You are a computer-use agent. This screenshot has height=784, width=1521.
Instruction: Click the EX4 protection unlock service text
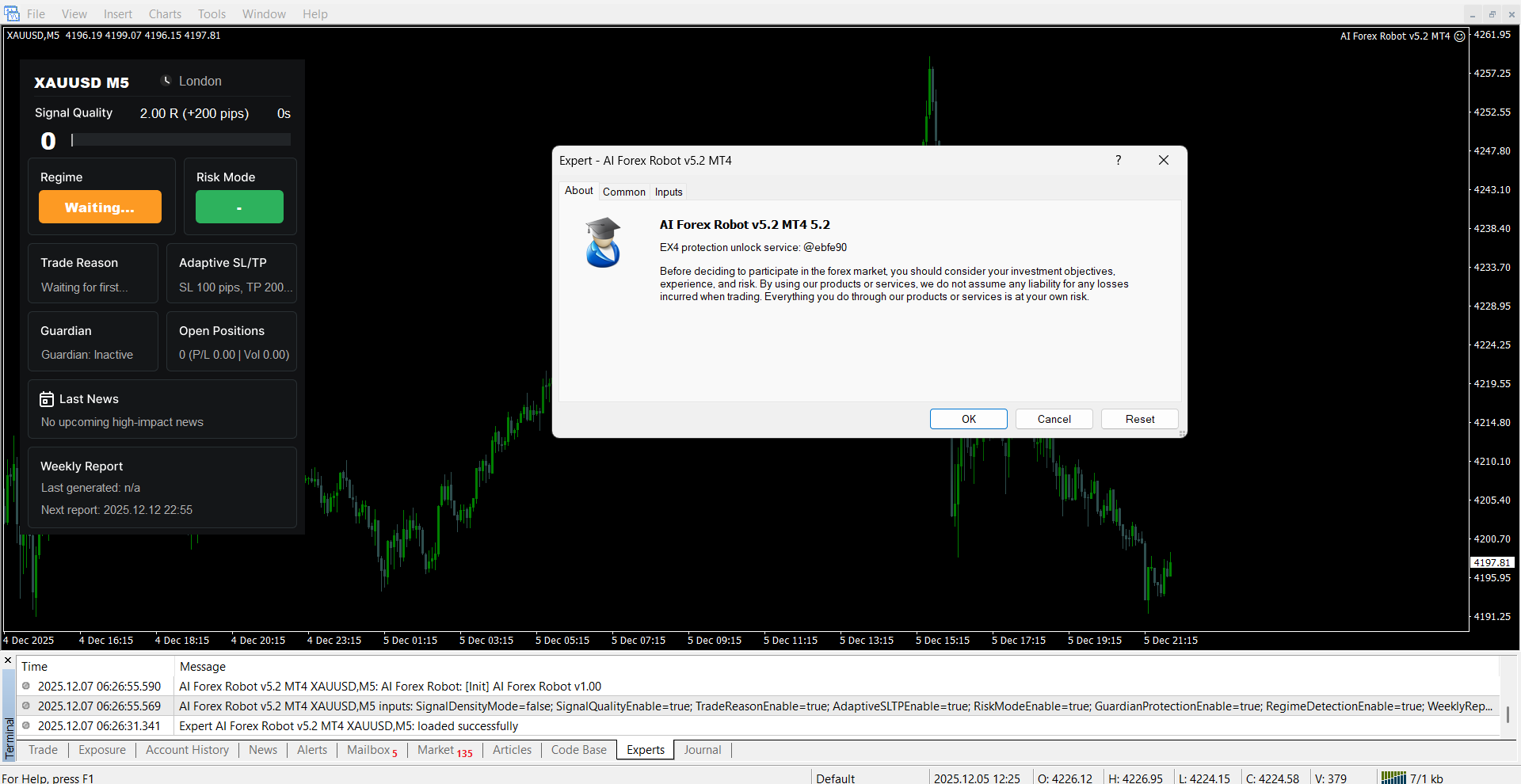tap(753, 247)
